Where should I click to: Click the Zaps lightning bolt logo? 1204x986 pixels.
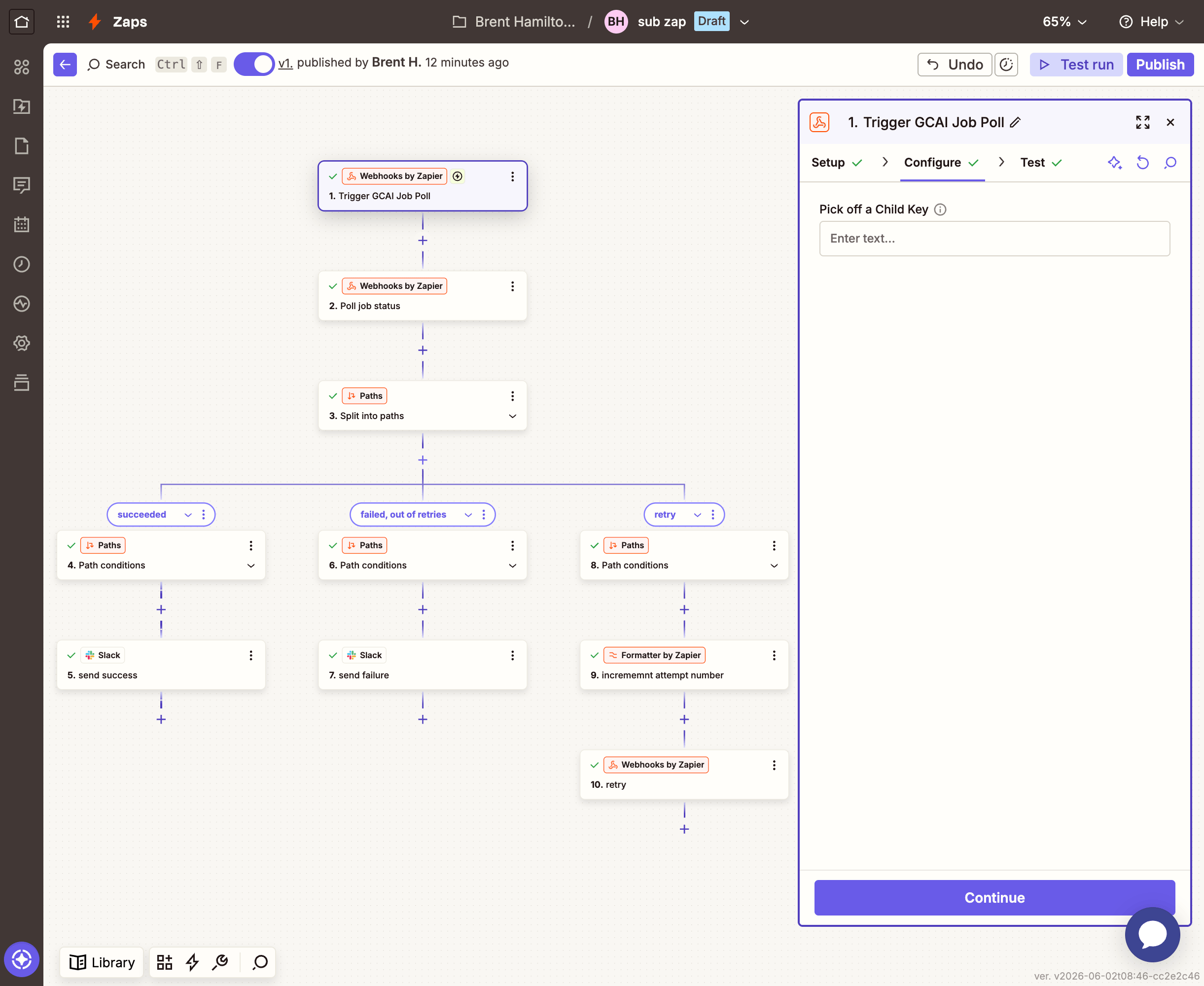coord(95,22)
